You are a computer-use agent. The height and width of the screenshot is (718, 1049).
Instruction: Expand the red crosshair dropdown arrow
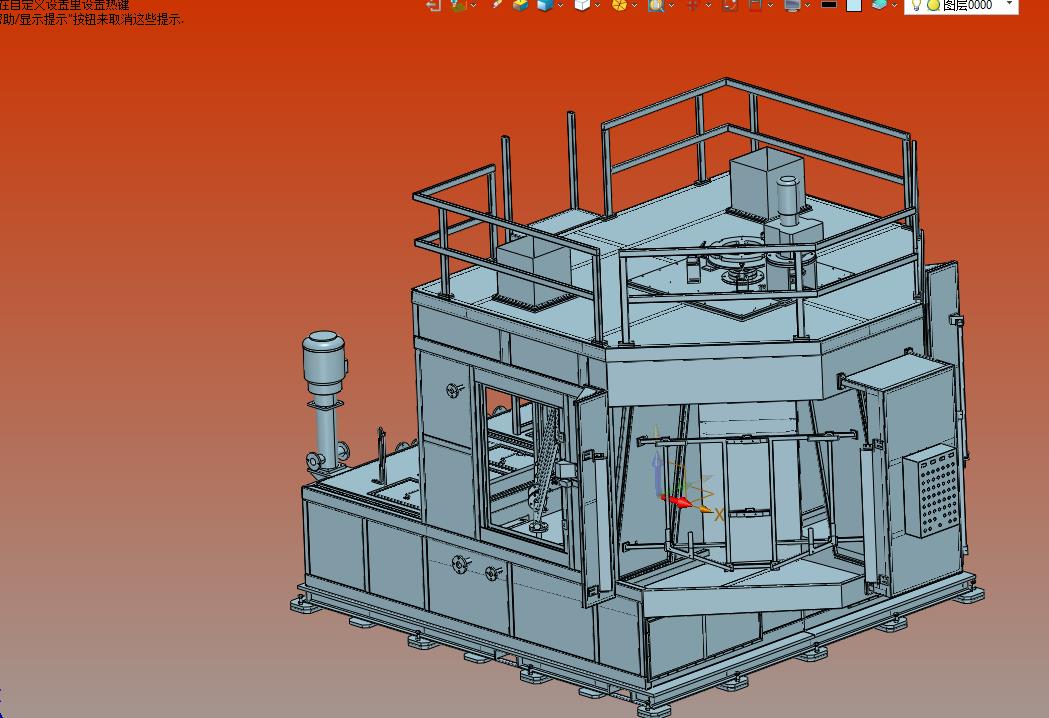(708, 5)
